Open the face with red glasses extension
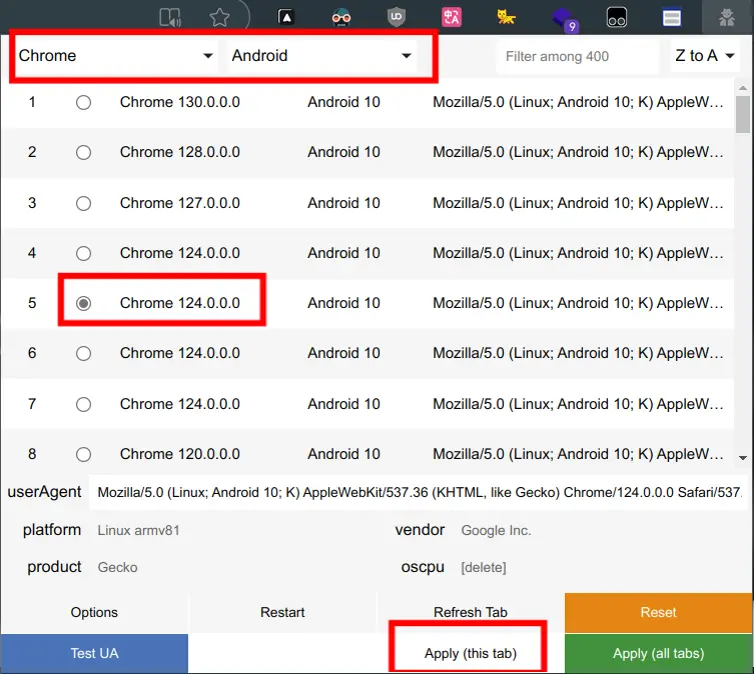 (341, 18)
